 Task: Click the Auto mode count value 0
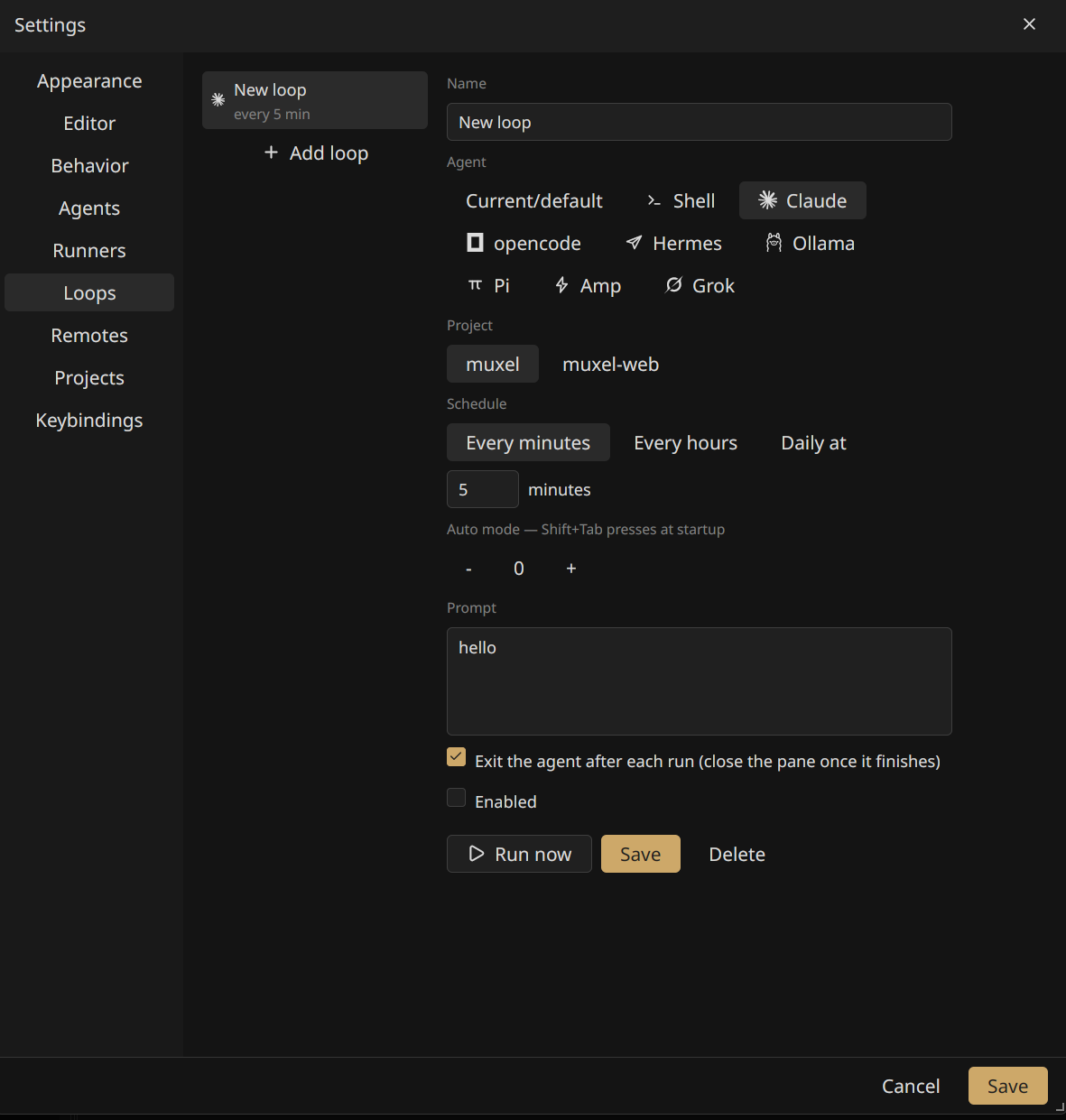[519, 568]
